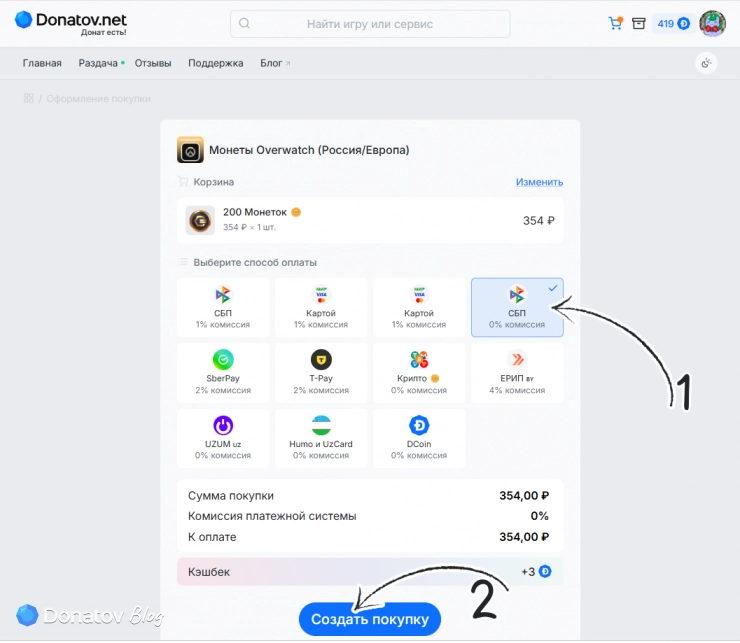The width and height of the screenshot is (740, 643).
Task: Click Комиссия платежной системы 0% value
Action: point(539,516)
